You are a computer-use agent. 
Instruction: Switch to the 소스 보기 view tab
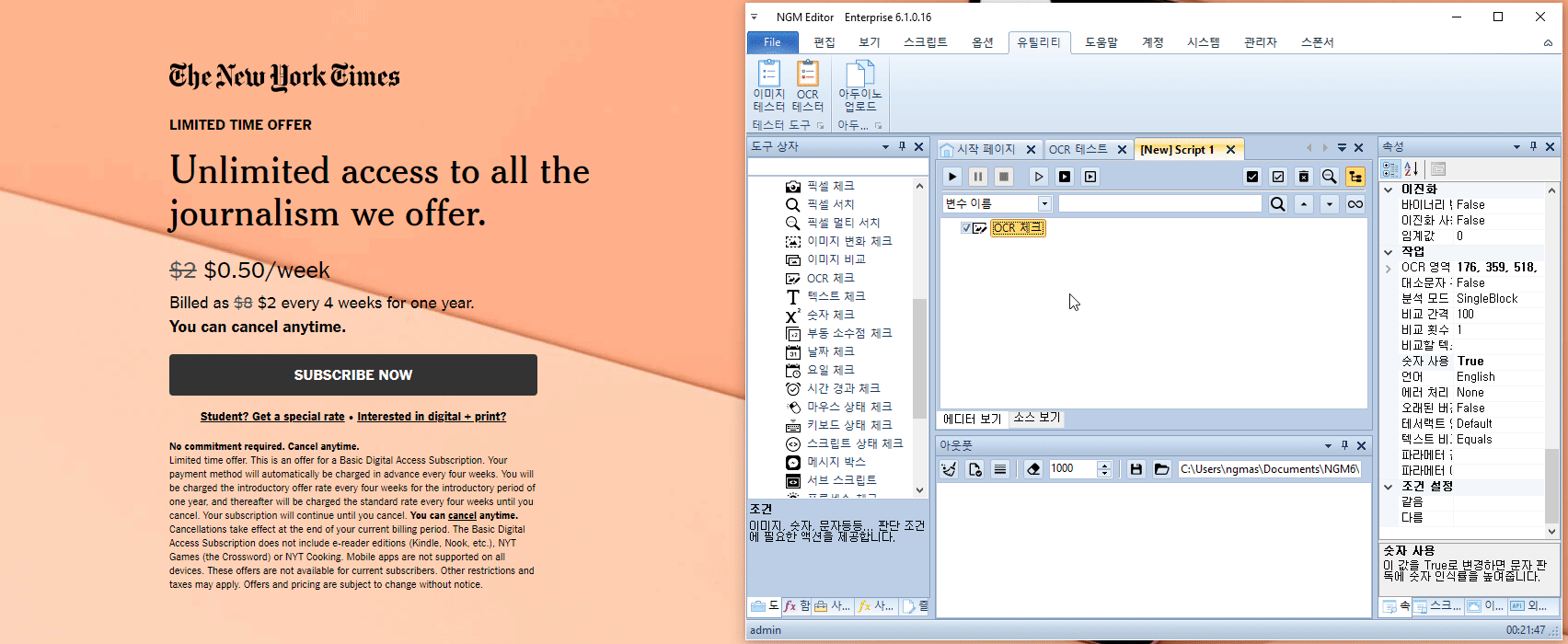[x=1037, y=418]
